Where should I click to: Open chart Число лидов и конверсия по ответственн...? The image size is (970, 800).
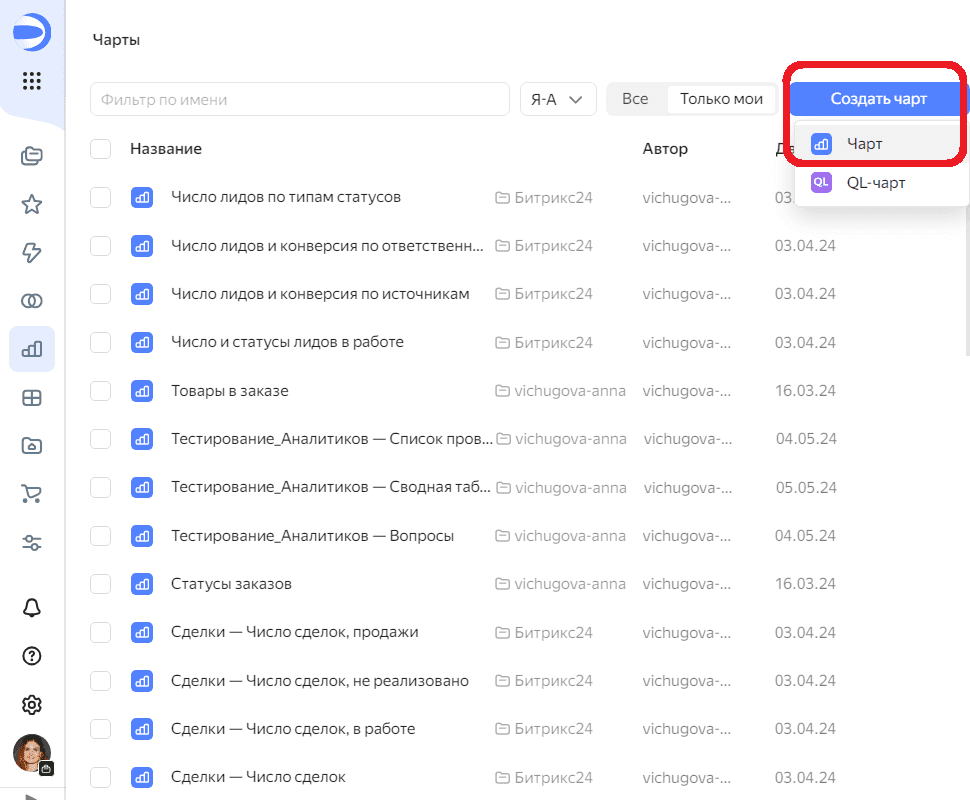point(327,246)
